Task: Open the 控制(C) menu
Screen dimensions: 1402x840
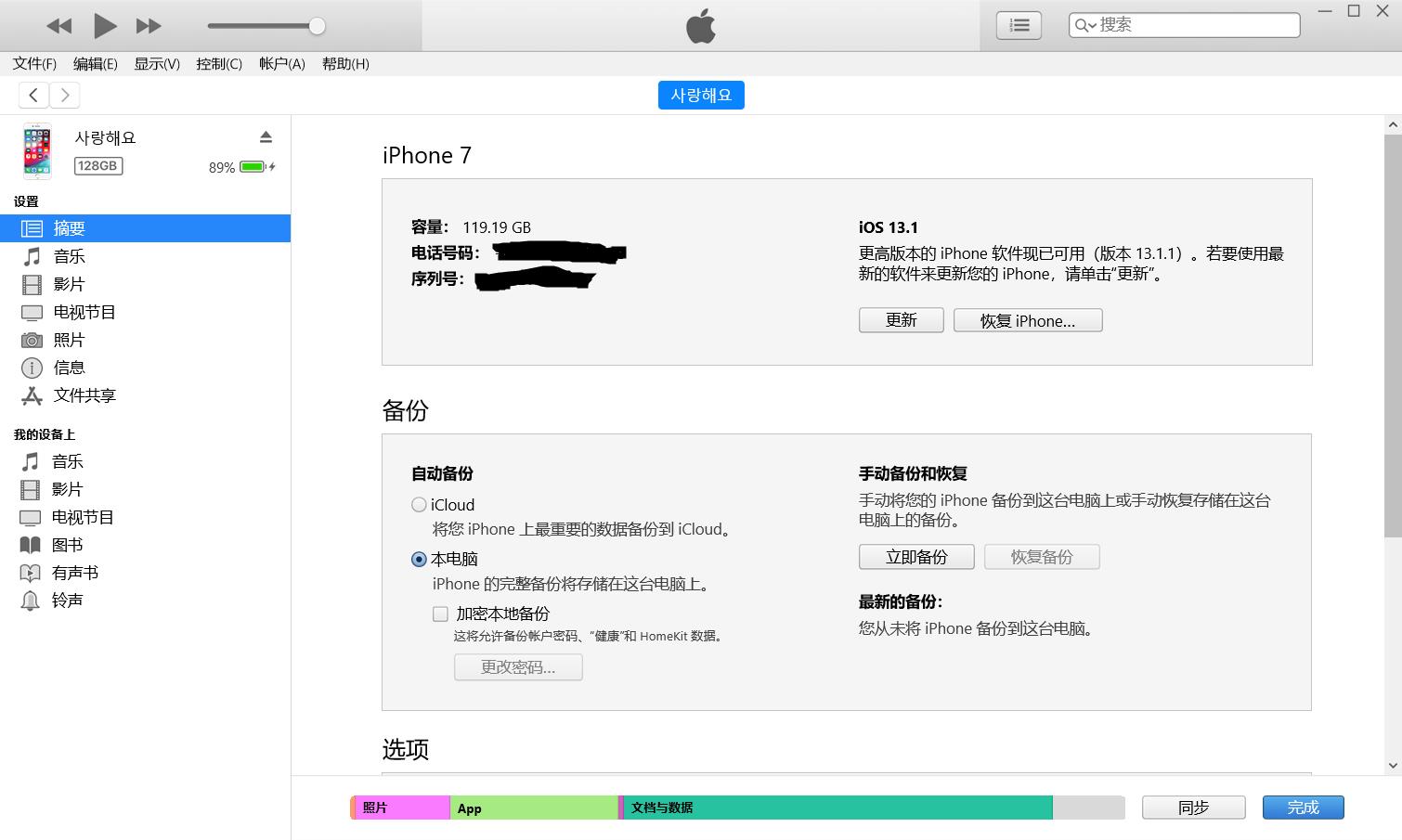Action: (218, 64)
